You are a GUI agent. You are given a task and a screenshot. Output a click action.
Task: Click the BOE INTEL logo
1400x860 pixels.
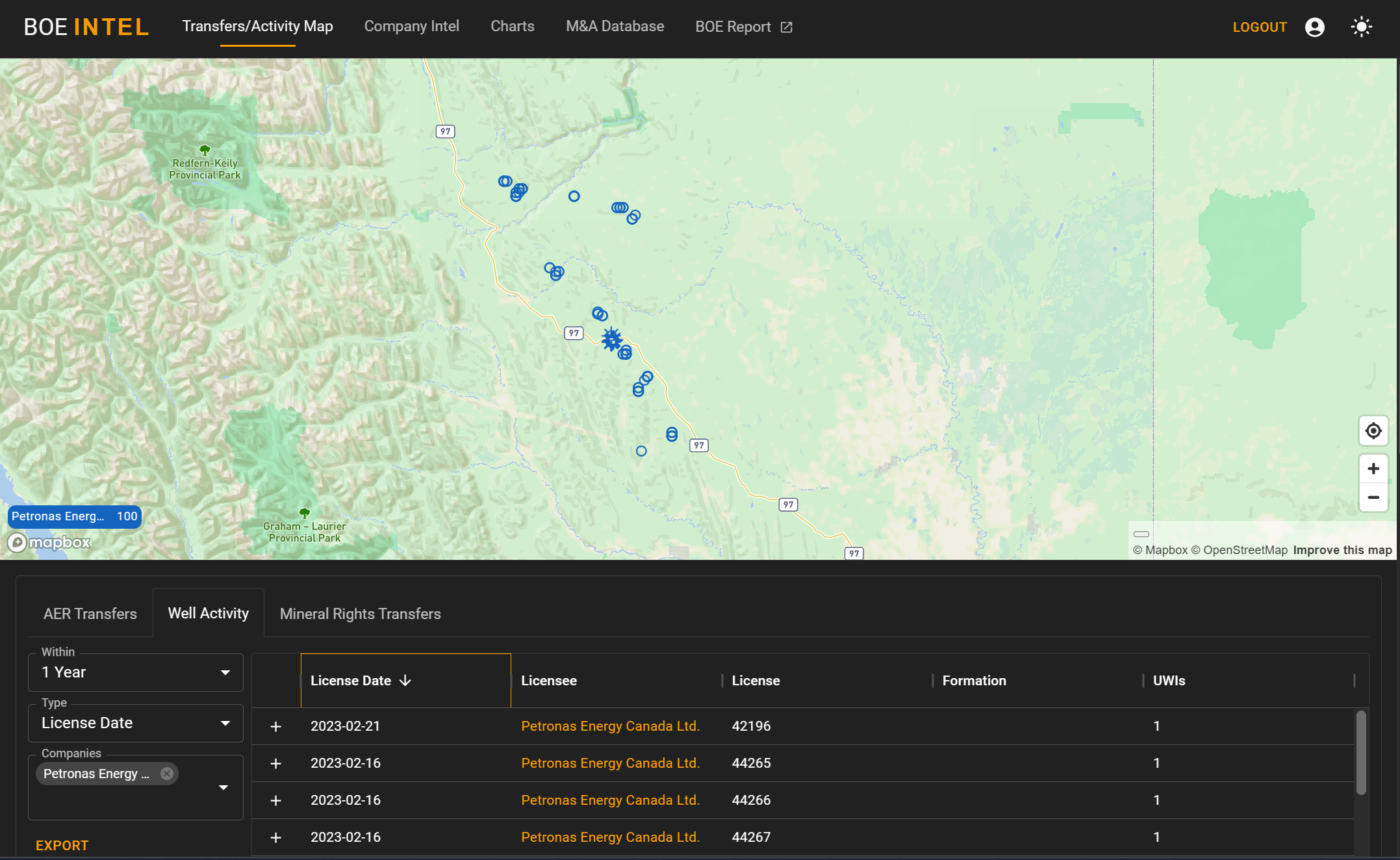coord(86,27)
